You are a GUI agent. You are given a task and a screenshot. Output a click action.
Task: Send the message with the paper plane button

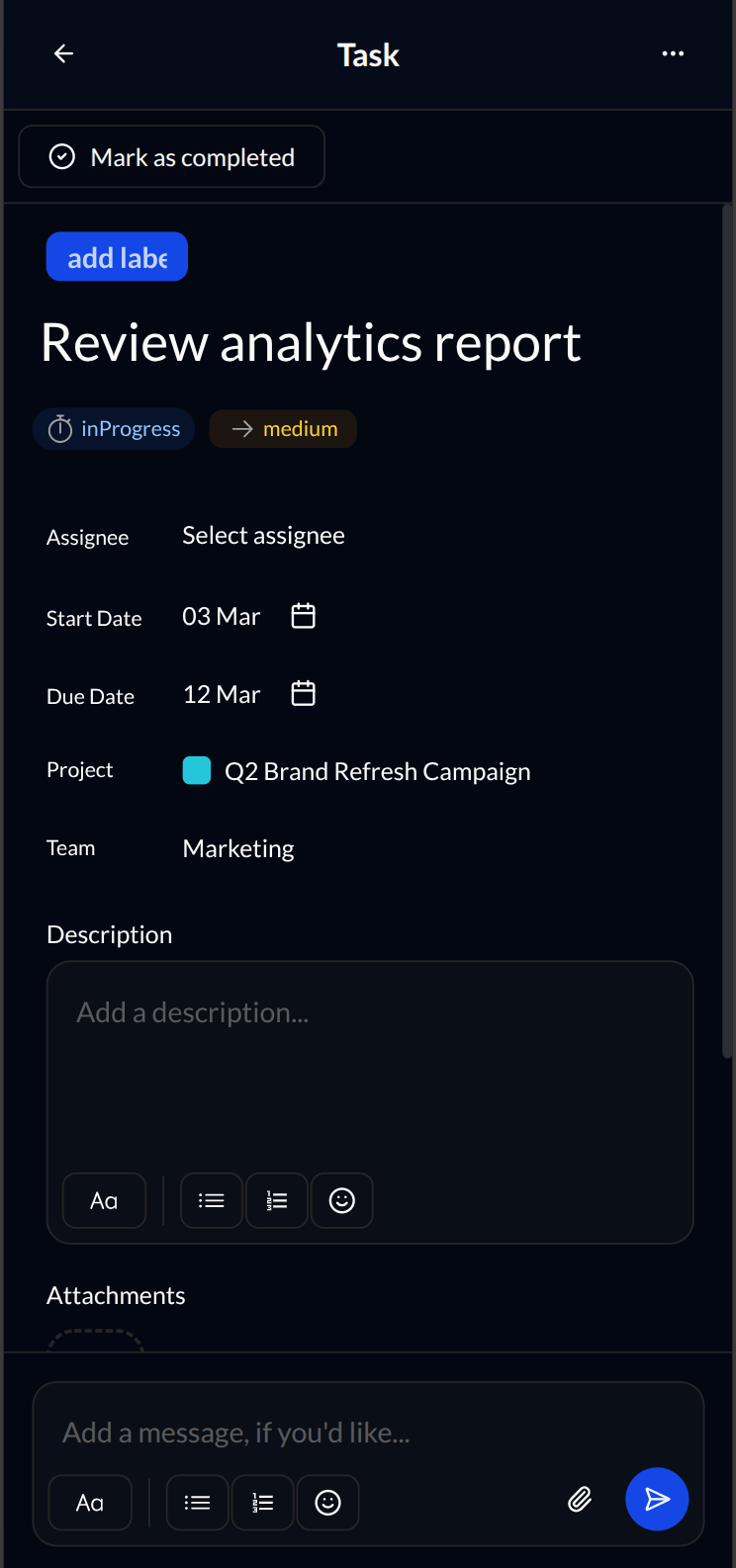[x=657, y=1499]
